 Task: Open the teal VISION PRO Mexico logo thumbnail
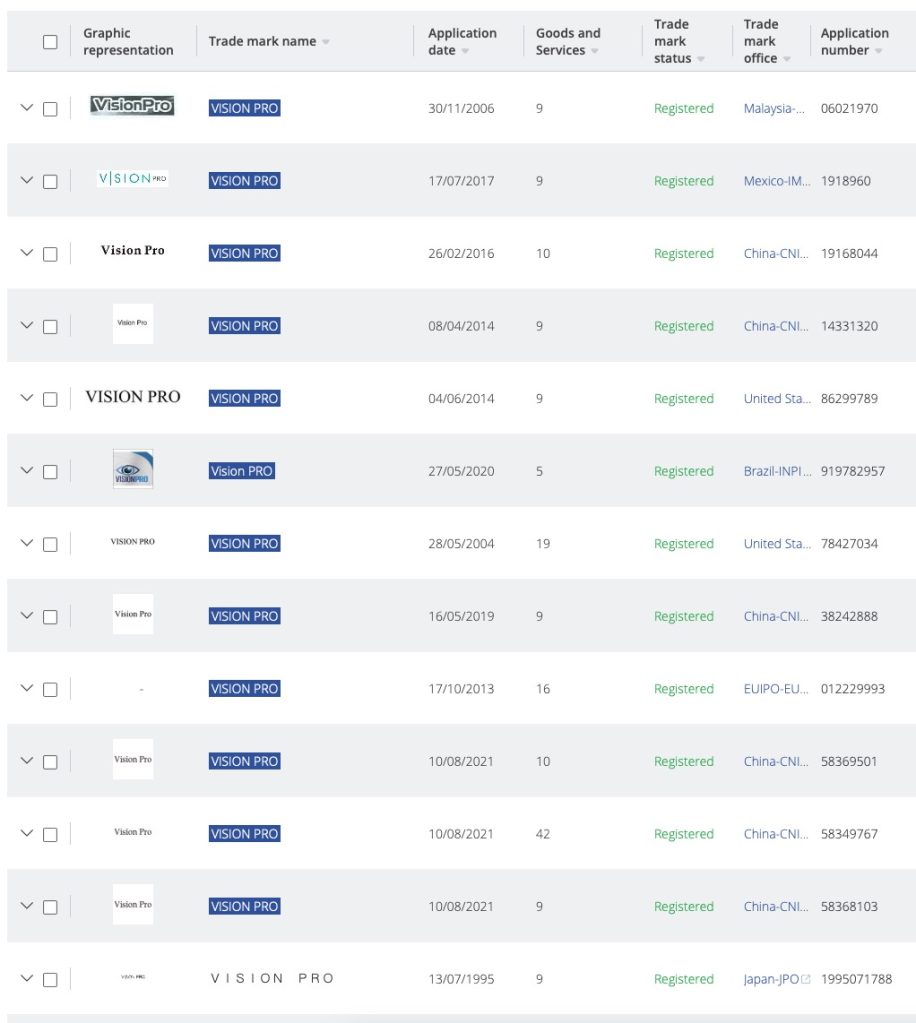[x=132, y=179]
